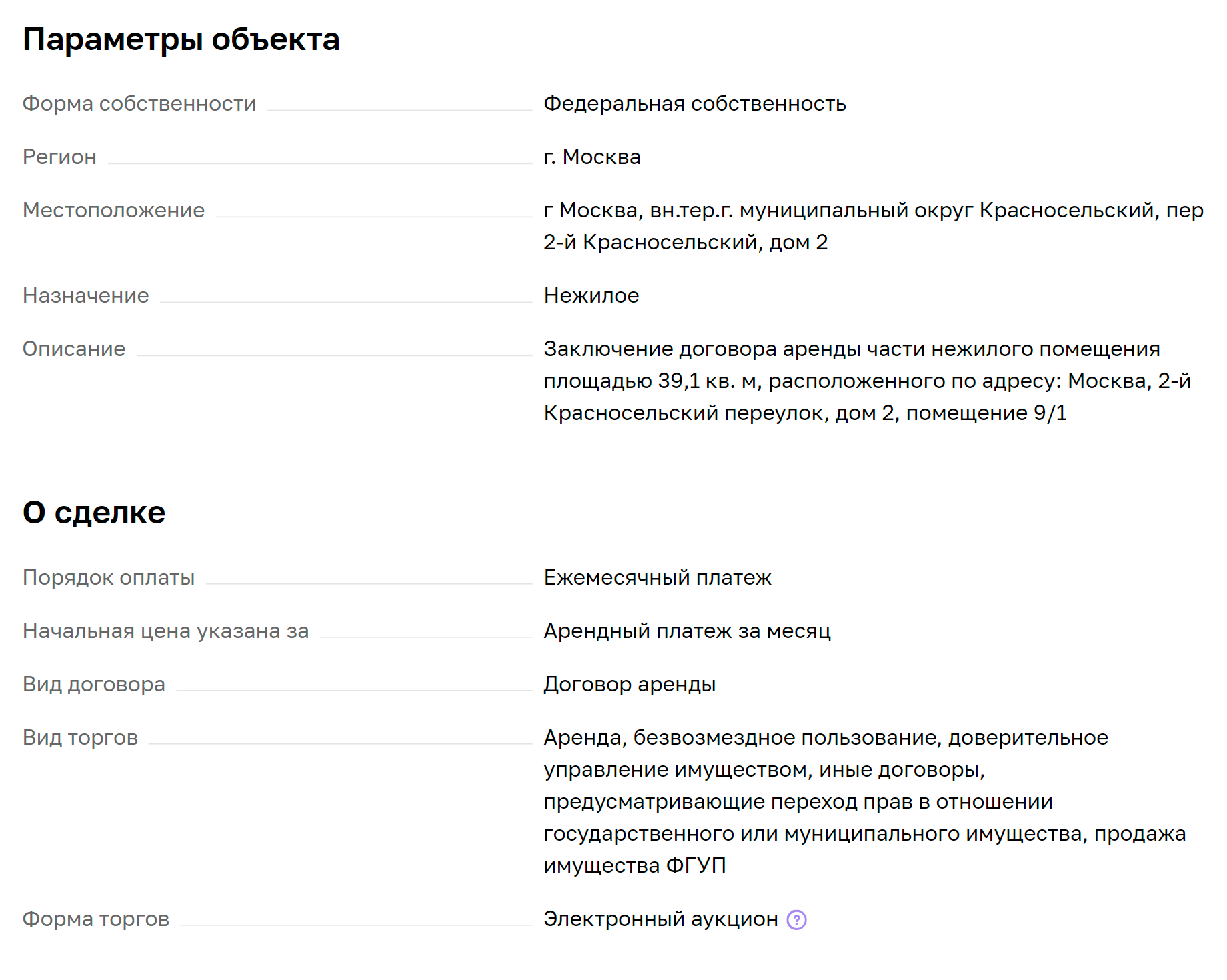
Task: Click the value Арендный платеж за месяц
Action: (x=688, y=631)
